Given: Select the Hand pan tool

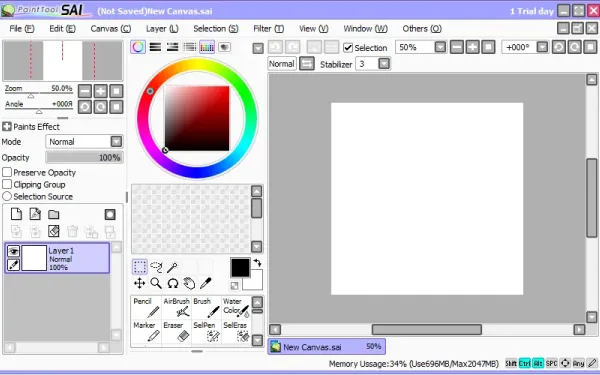Looking at the screenshot, I should [x=189, y=283].
